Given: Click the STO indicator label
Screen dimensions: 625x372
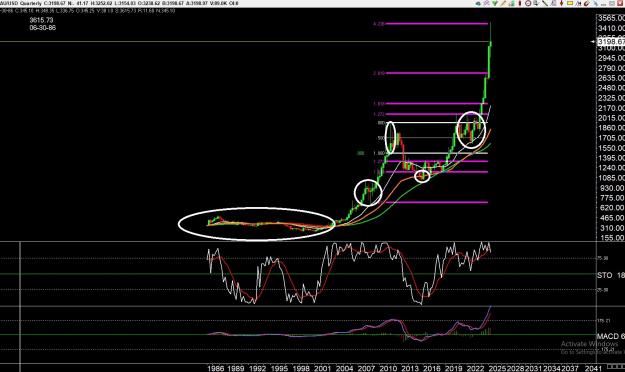Looking at the screenshot, I should 605,275.
